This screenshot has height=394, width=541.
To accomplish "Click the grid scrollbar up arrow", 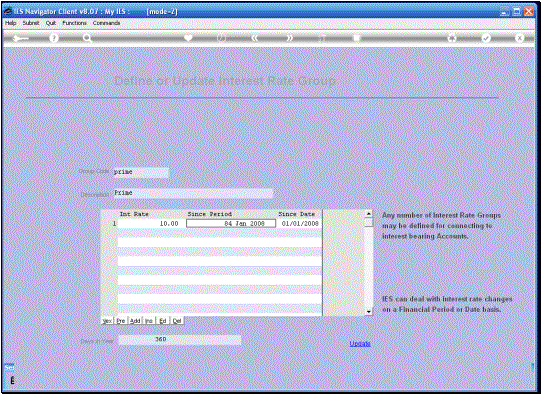I will pyautogui.click(x=368, y=214).
